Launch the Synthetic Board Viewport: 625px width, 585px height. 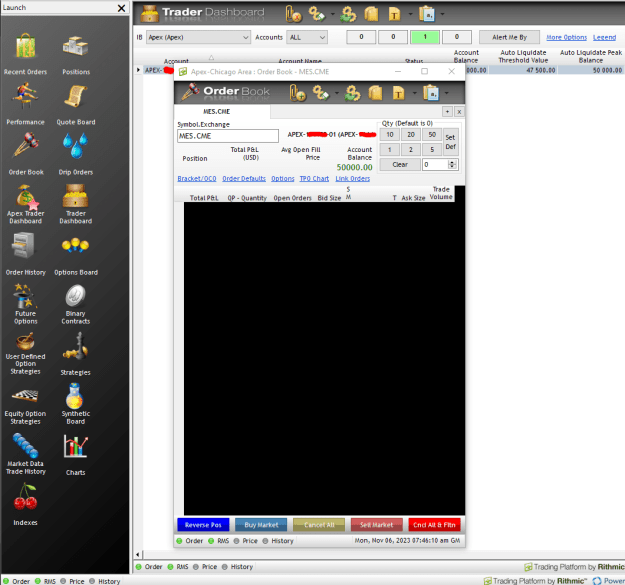(x=76, y=404)
